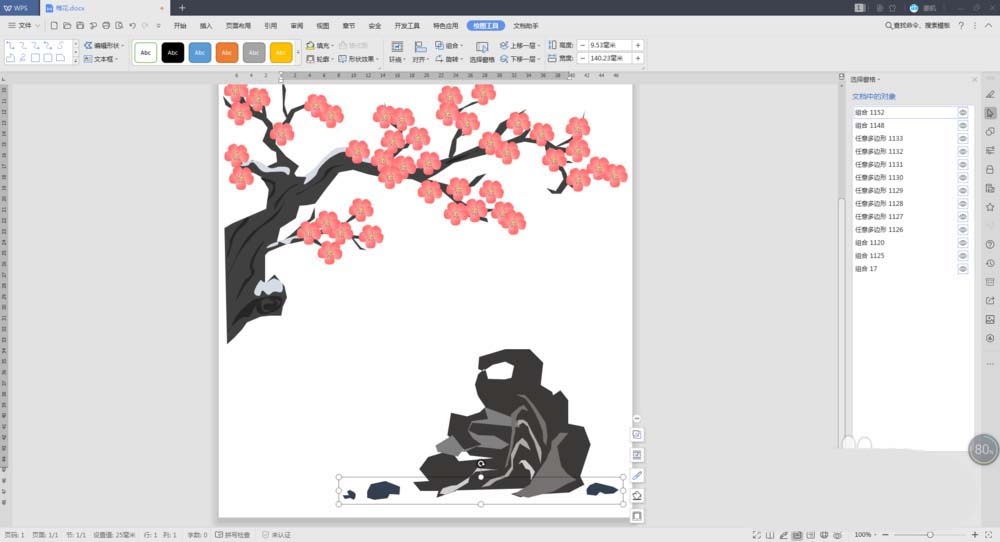Click the pen icon in floating toolbar beside shape
The height and width of the screenshot is (542, 1000).
(636, 475)
